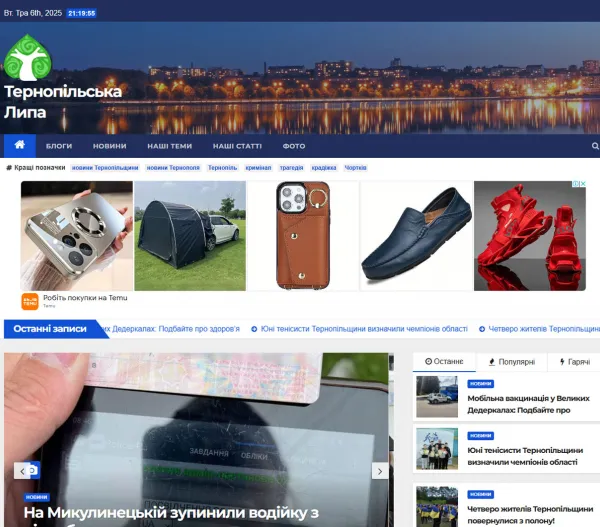This screenshot has height=527, width=600.
Task: Open НАШІ СТАТТІ menu item
Action: [237, 146]
